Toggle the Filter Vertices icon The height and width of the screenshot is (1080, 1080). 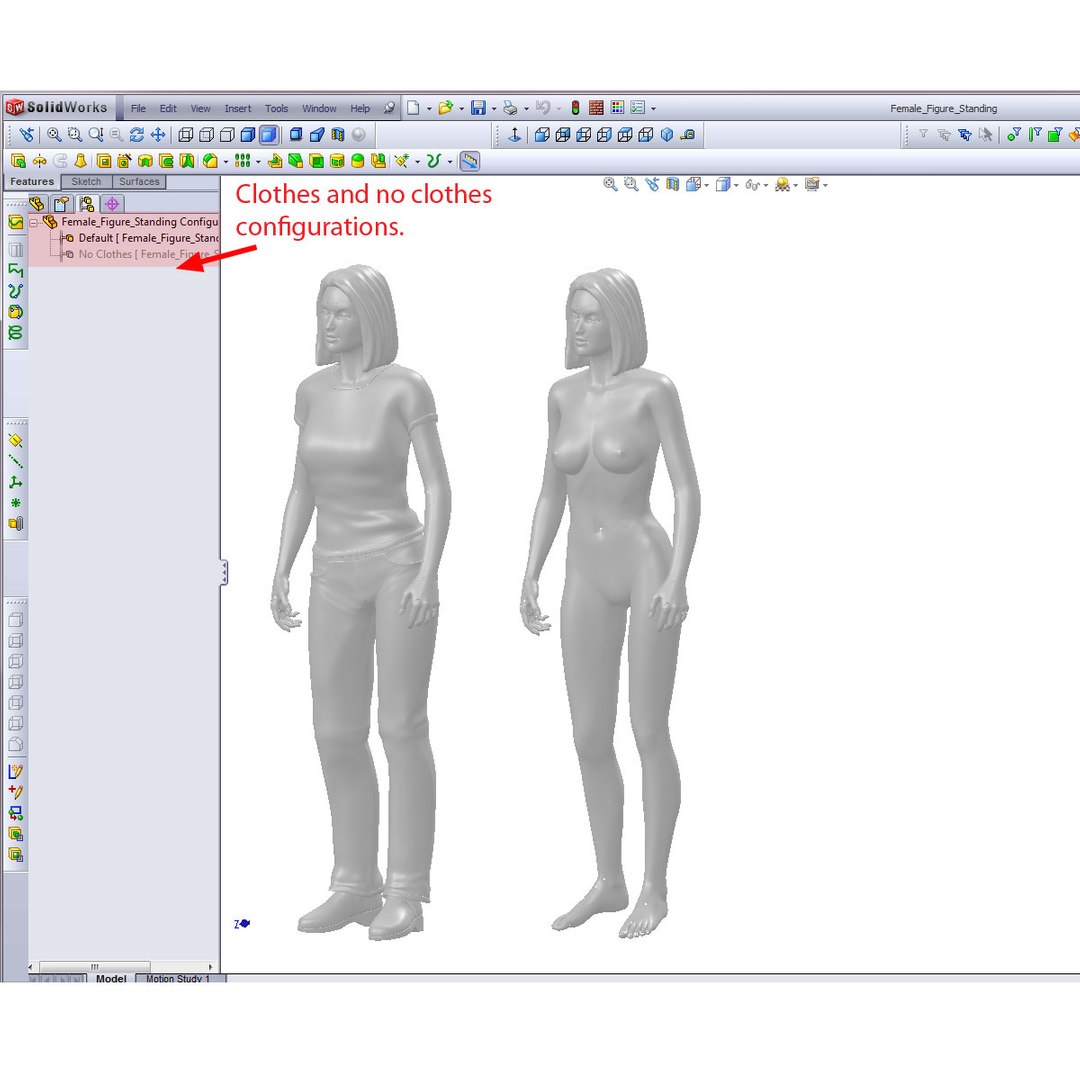(x=1013, y=135)
